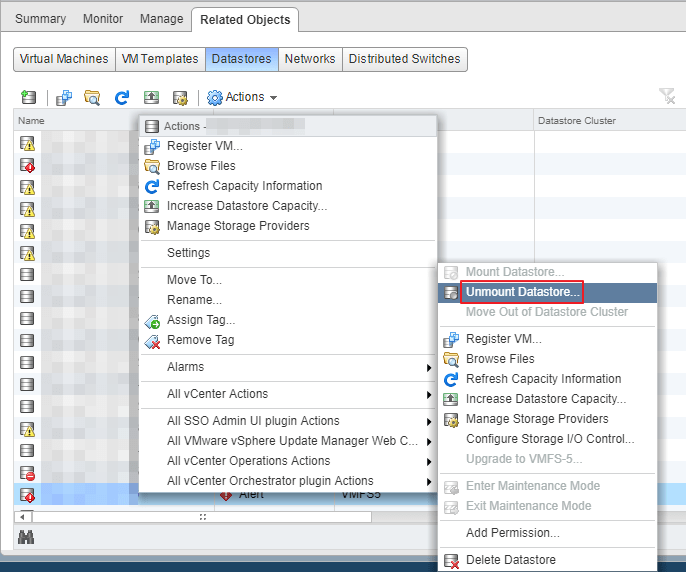Click the Register VM icon in submenu

(x=451, y=340)
